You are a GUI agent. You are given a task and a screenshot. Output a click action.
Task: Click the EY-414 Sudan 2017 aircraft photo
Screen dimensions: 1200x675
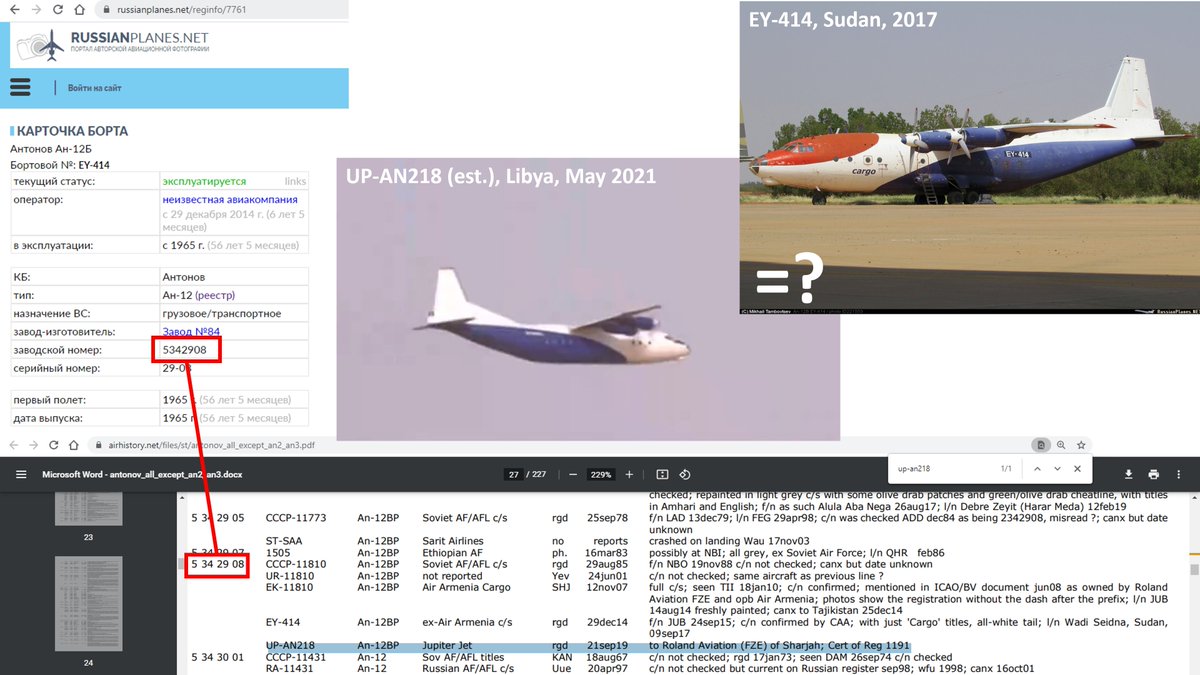969,158
